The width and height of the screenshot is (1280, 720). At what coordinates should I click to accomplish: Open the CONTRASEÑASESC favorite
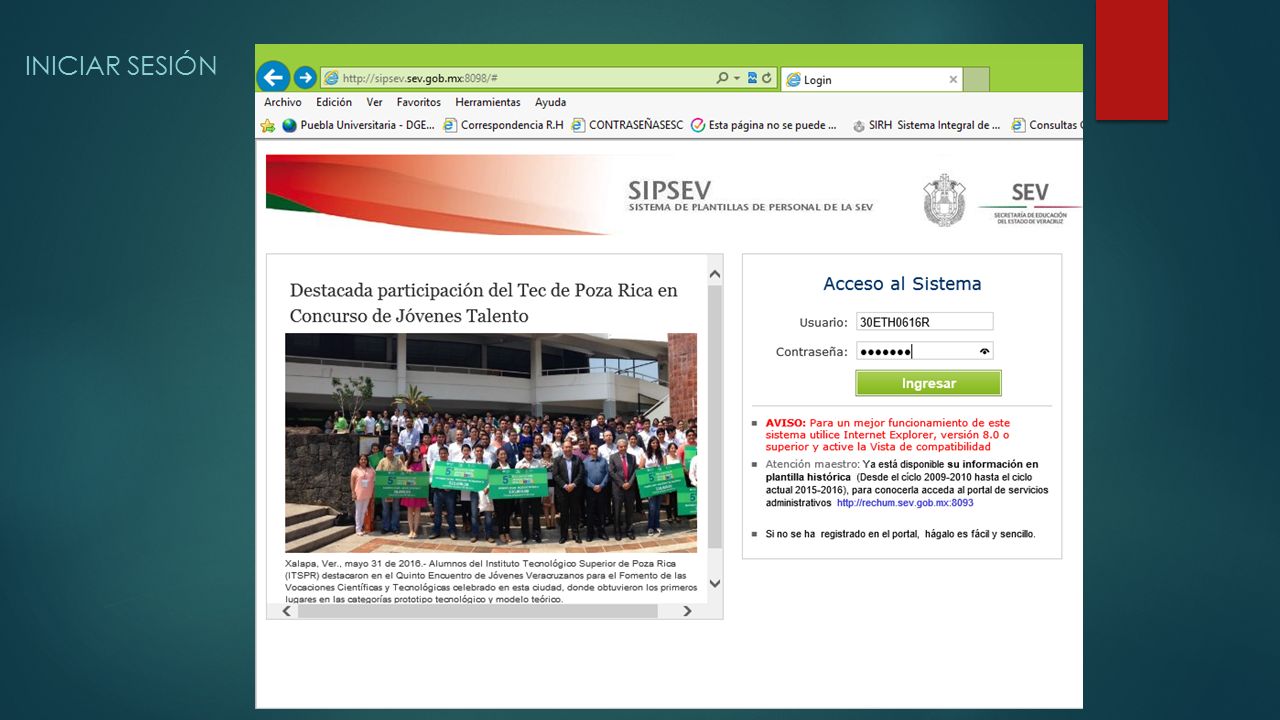627,126
